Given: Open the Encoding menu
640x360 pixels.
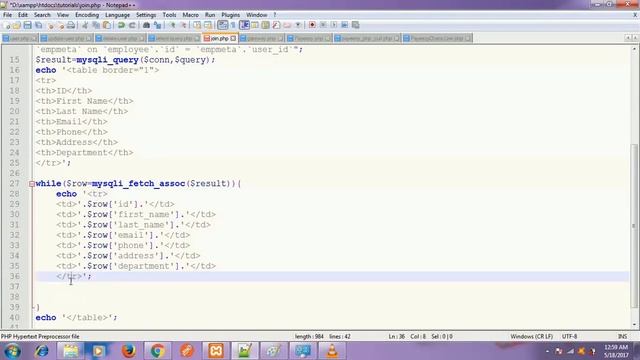Looking at the screenshot, I should point(87,15).
